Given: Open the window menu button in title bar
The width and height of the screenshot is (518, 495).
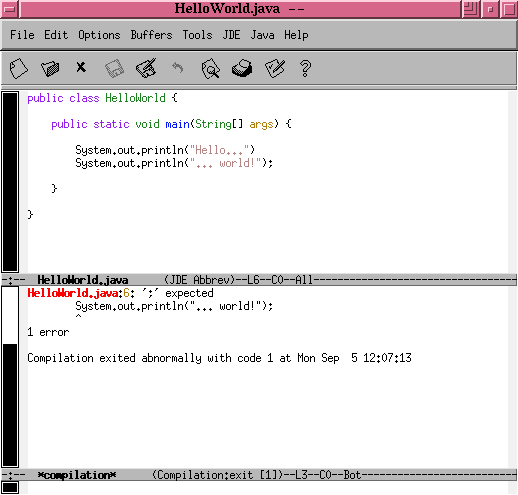Looking at the screenshot, I should click(10, 9).
